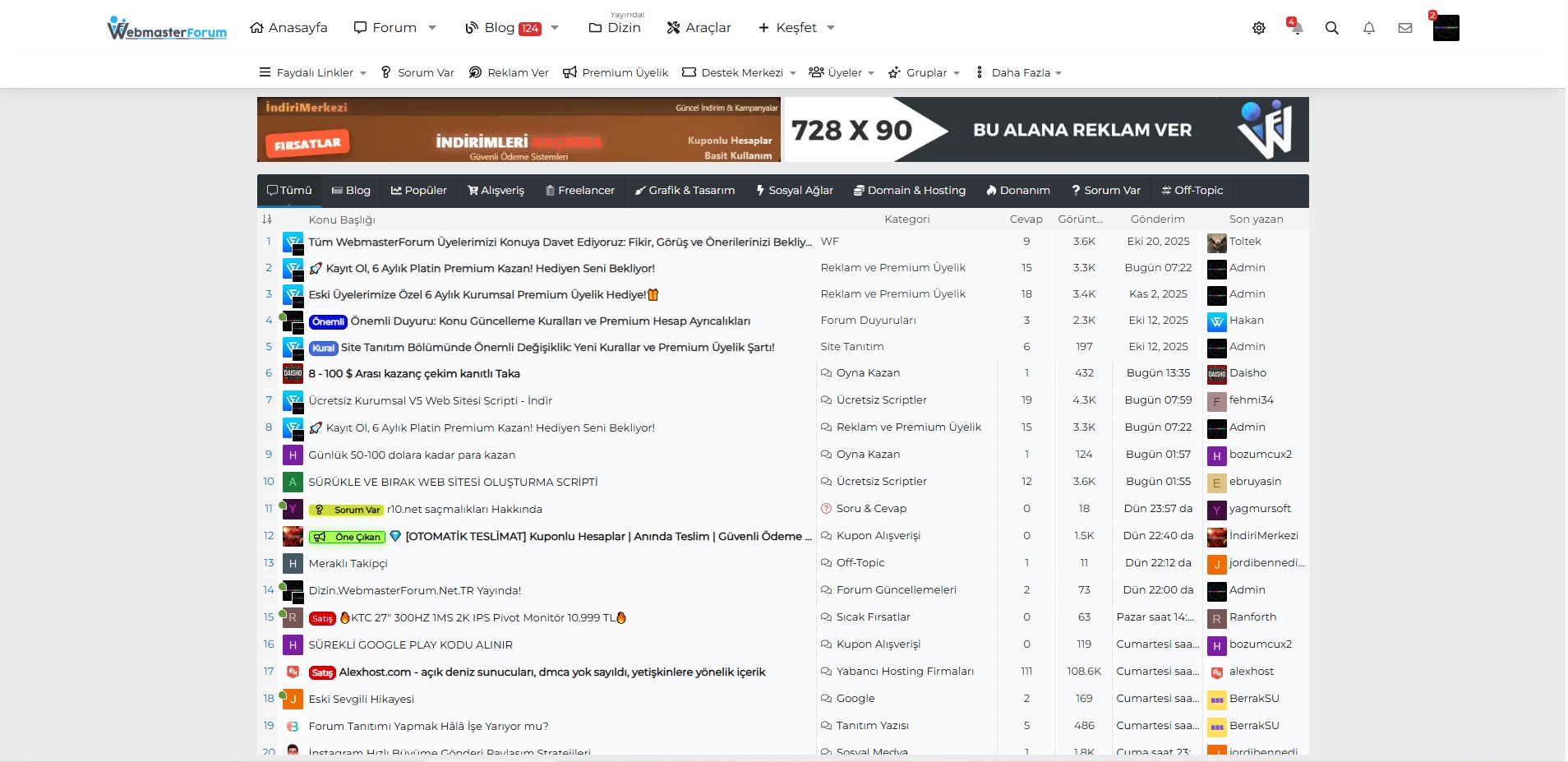
Task: Switch to the Popüler tab
Action: coord(418,190)
